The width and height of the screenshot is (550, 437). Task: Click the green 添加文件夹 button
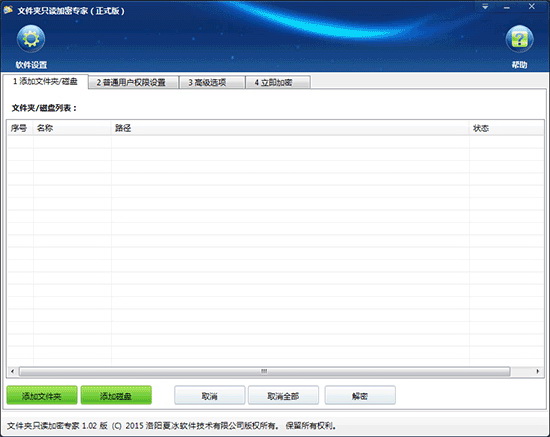pyautogui.click(x=42, y=395)
